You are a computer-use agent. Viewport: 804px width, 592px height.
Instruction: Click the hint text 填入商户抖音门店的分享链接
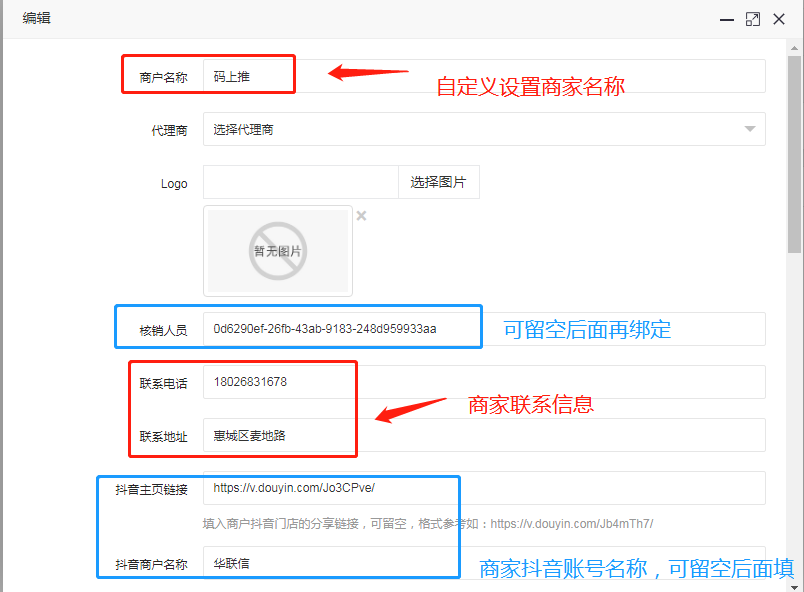tap(280, 523)
